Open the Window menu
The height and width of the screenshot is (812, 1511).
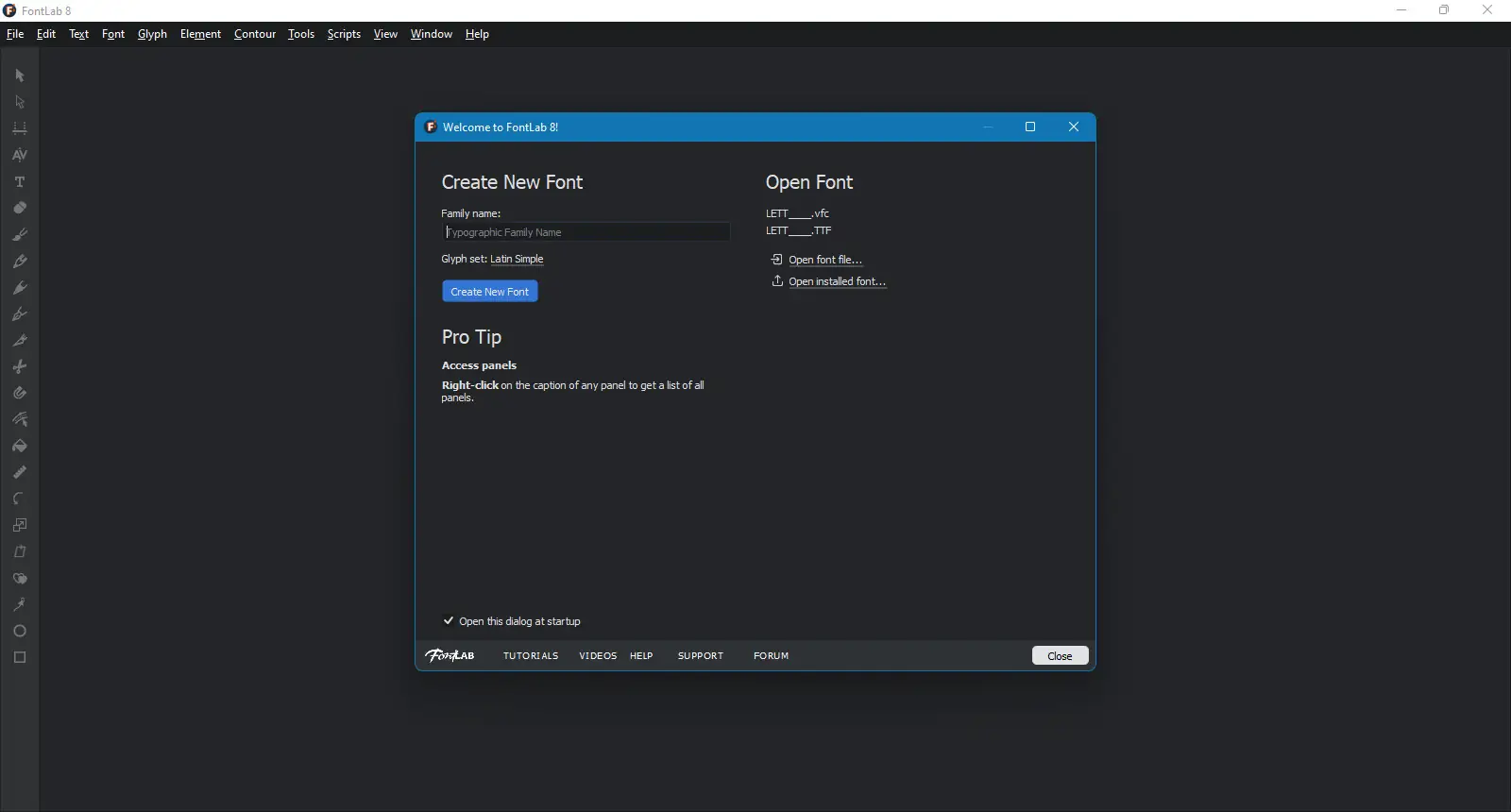pos(432,34)
